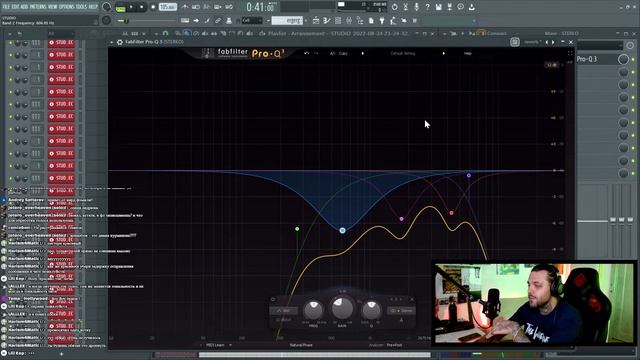Toggle the Pro-Q 3 slot enable LED
Viewport: 640px width, 360px height.
click(x=633, y=60)
